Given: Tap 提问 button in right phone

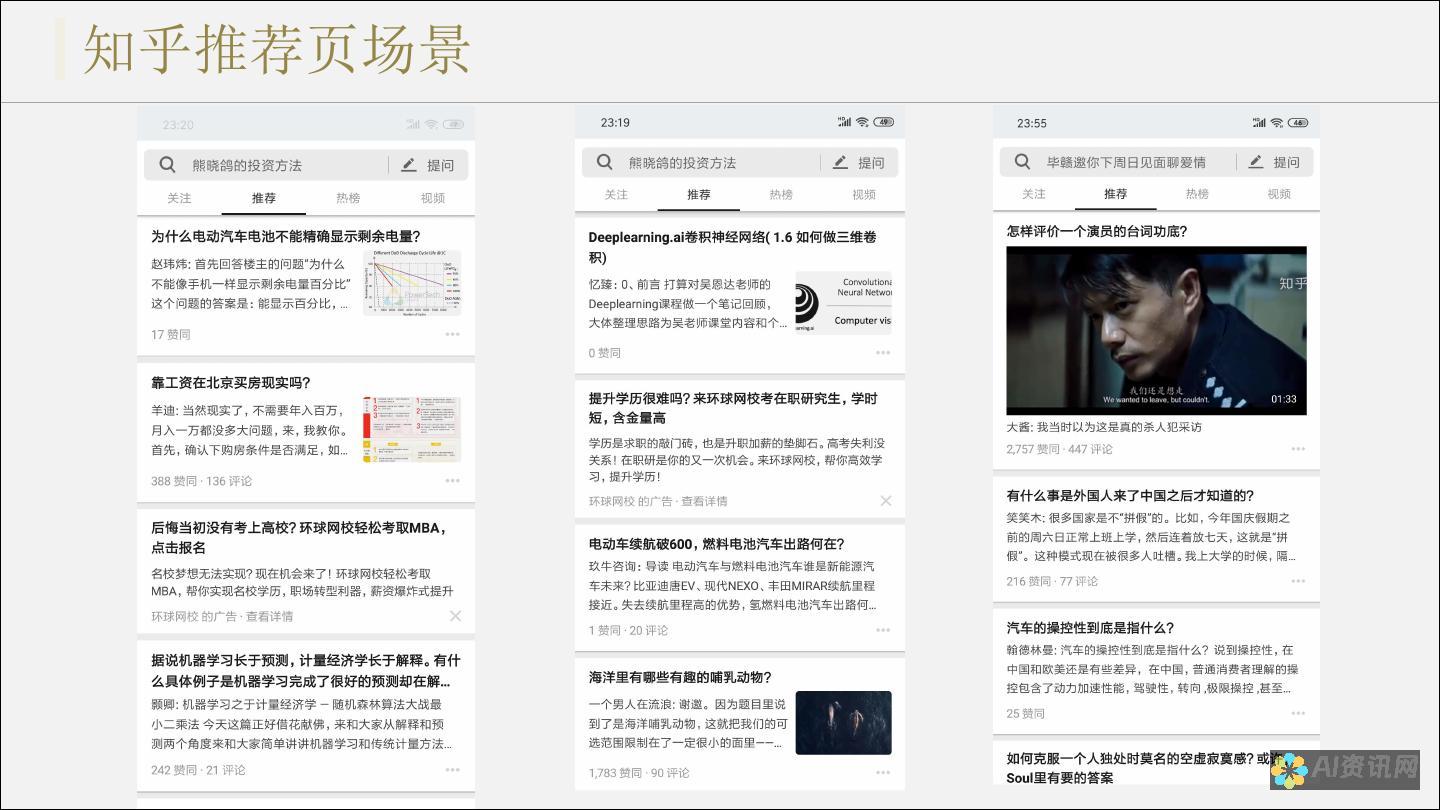Looking at the screenshot, I should point(1275,161).
